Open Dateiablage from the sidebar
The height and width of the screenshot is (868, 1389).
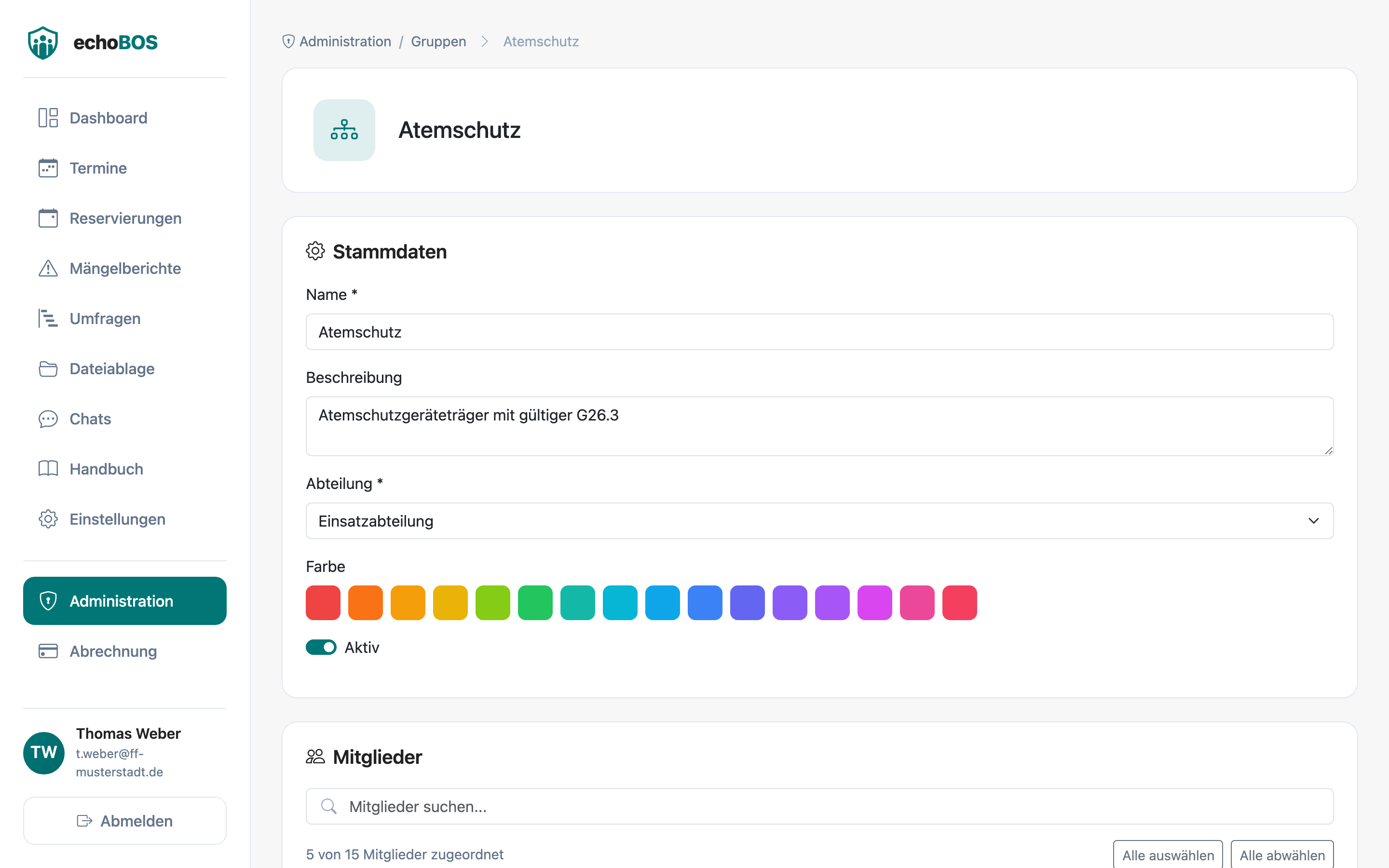click(124, 368)
